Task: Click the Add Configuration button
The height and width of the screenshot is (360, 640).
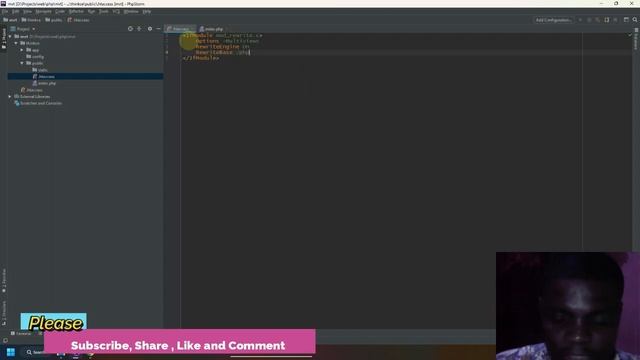Action: (x=553, y=20)
